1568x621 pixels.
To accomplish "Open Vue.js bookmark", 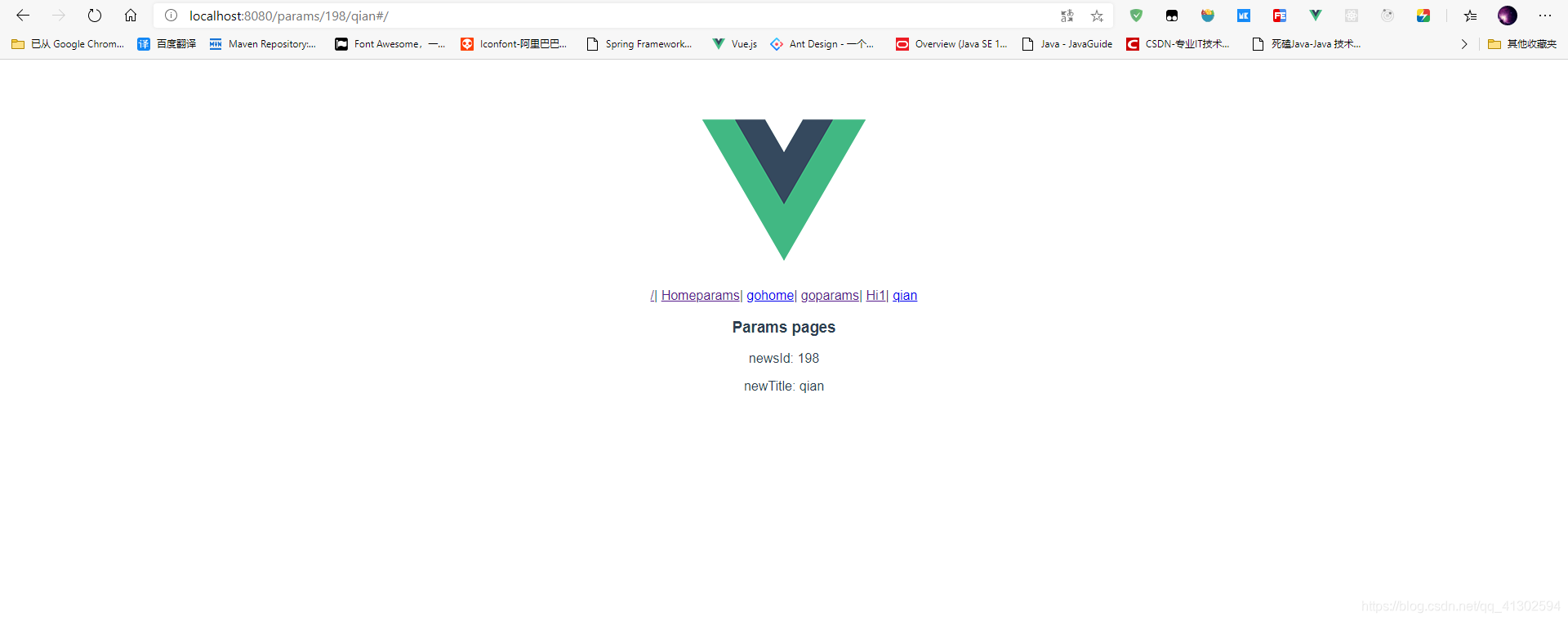I will (735, 44).
